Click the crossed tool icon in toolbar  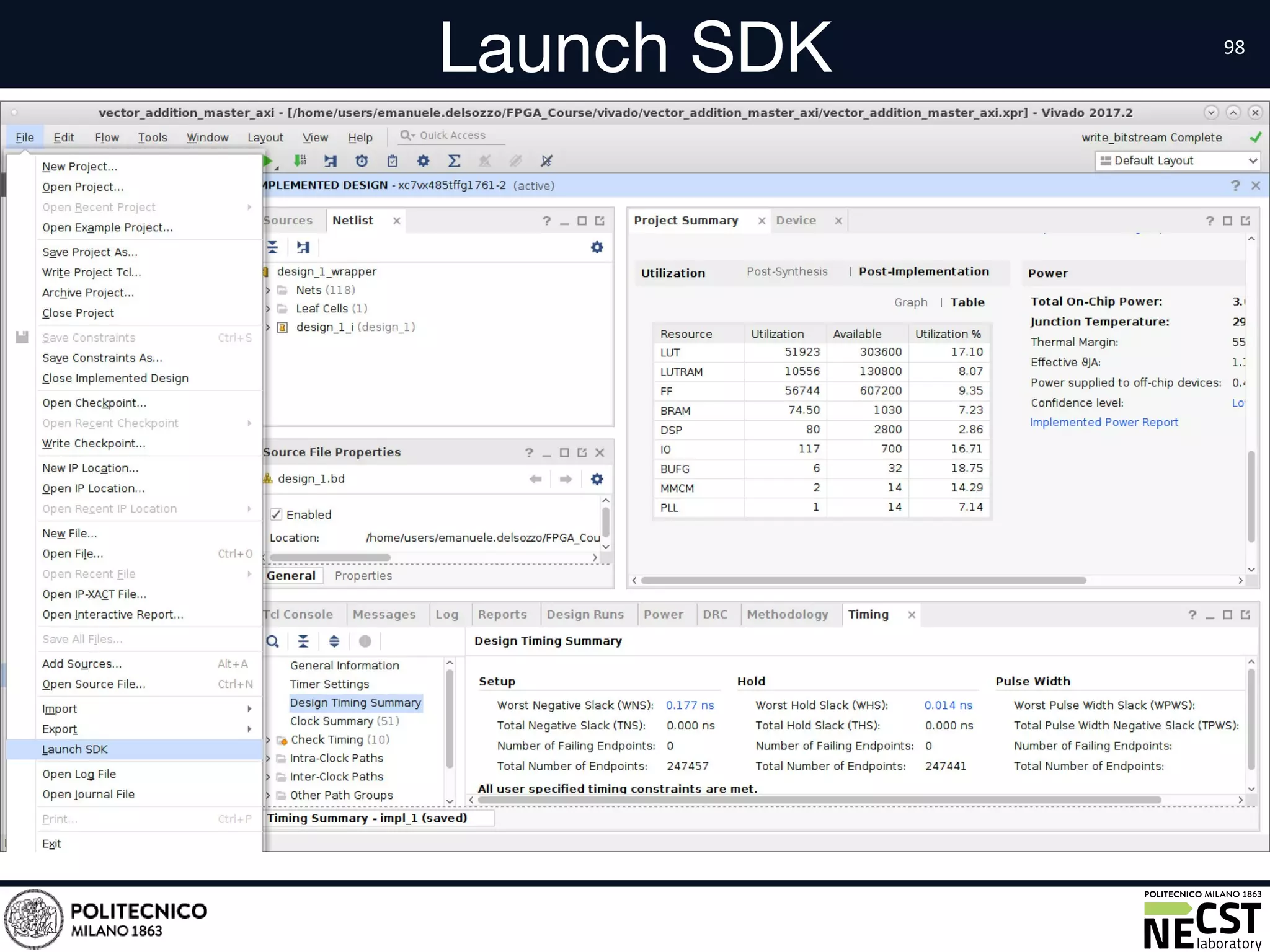point(546,161)
